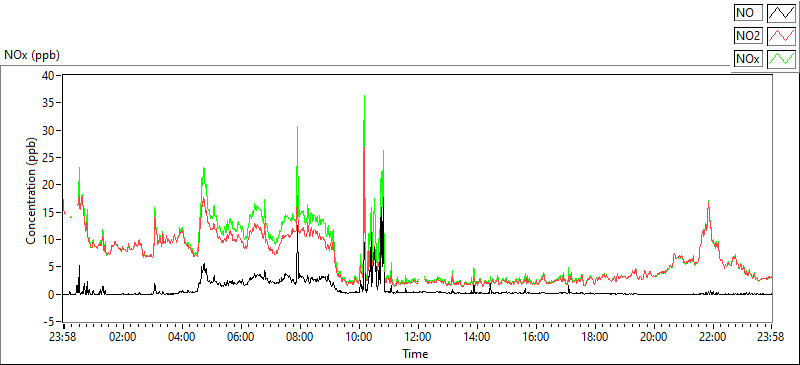Screen dimensions: 800x365
Task: Click the X-axis end time 23:58
Action: point(771,337)
